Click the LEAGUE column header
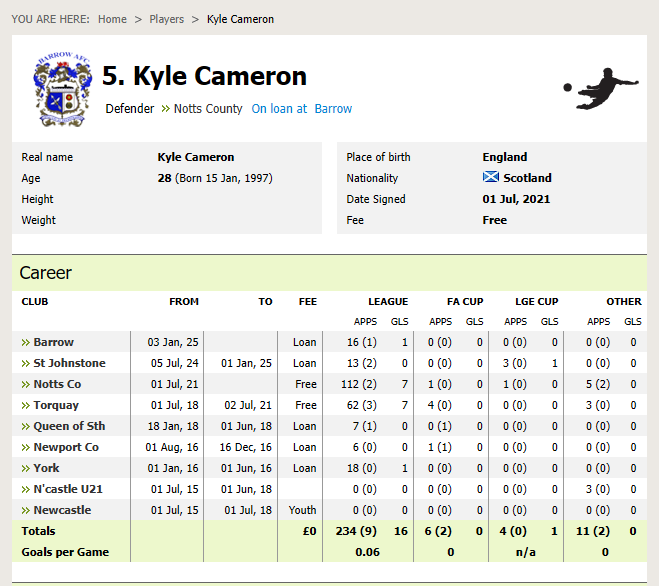Image resolution: width=659 pixels, height=586 pixels. click(x=388, y=302)
